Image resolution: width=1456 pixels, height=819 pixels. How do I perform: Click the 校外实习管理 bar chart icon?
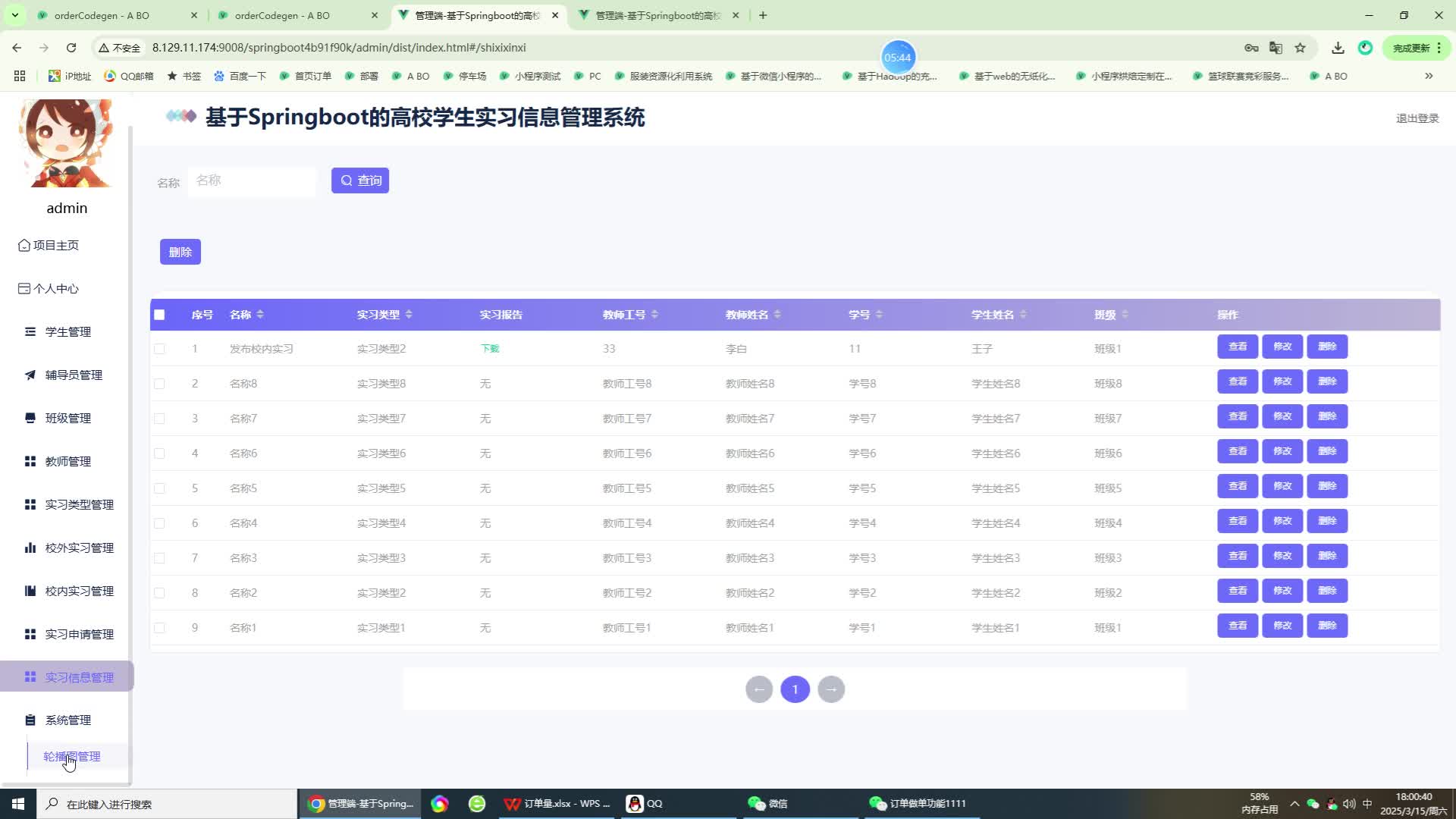[x=30, y=548]
